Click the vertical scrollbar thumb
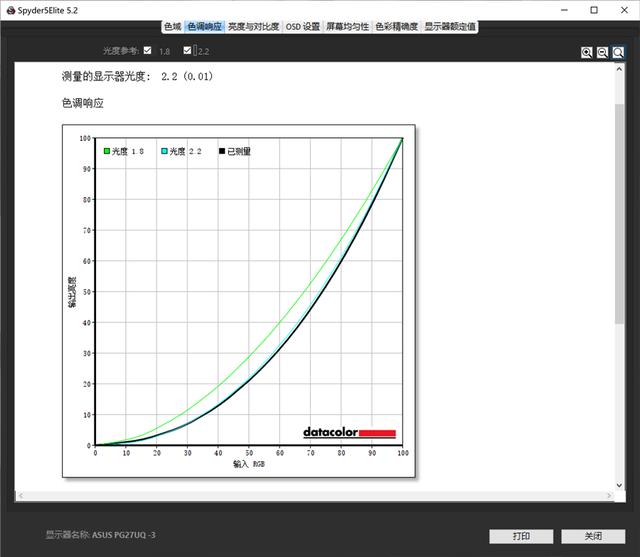Image resolution: width=640 pixels, height=557 pixels. coord(619,214)
